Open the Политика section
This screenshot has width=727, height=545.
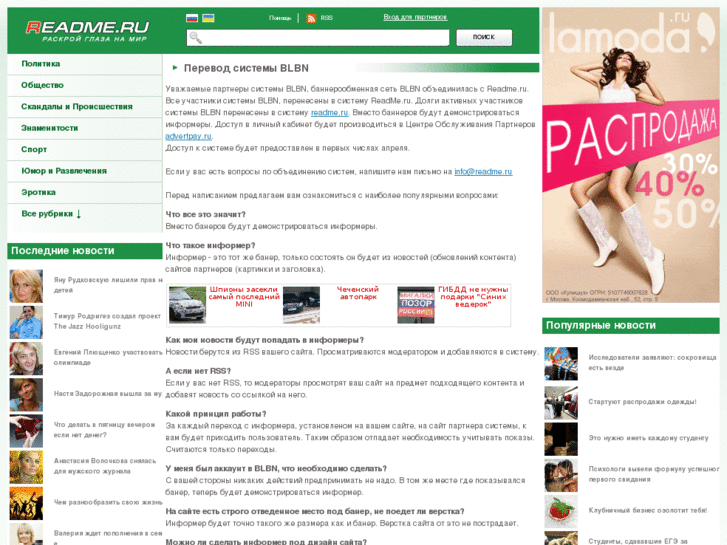(x=41, y=64)
